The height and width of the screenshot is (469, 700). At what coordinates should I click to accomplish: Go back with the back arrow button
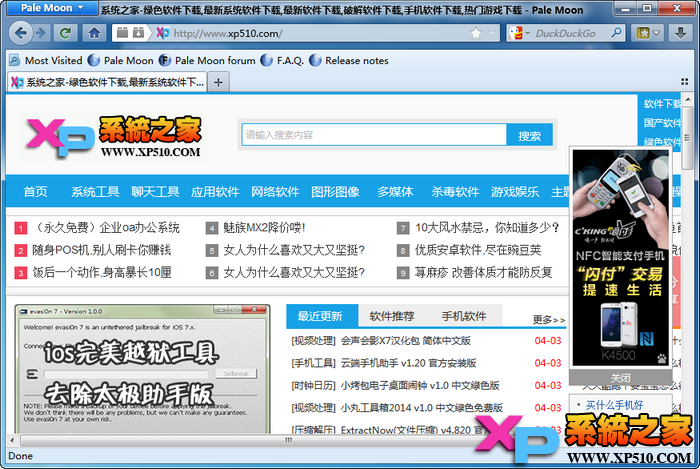point(21,33)
